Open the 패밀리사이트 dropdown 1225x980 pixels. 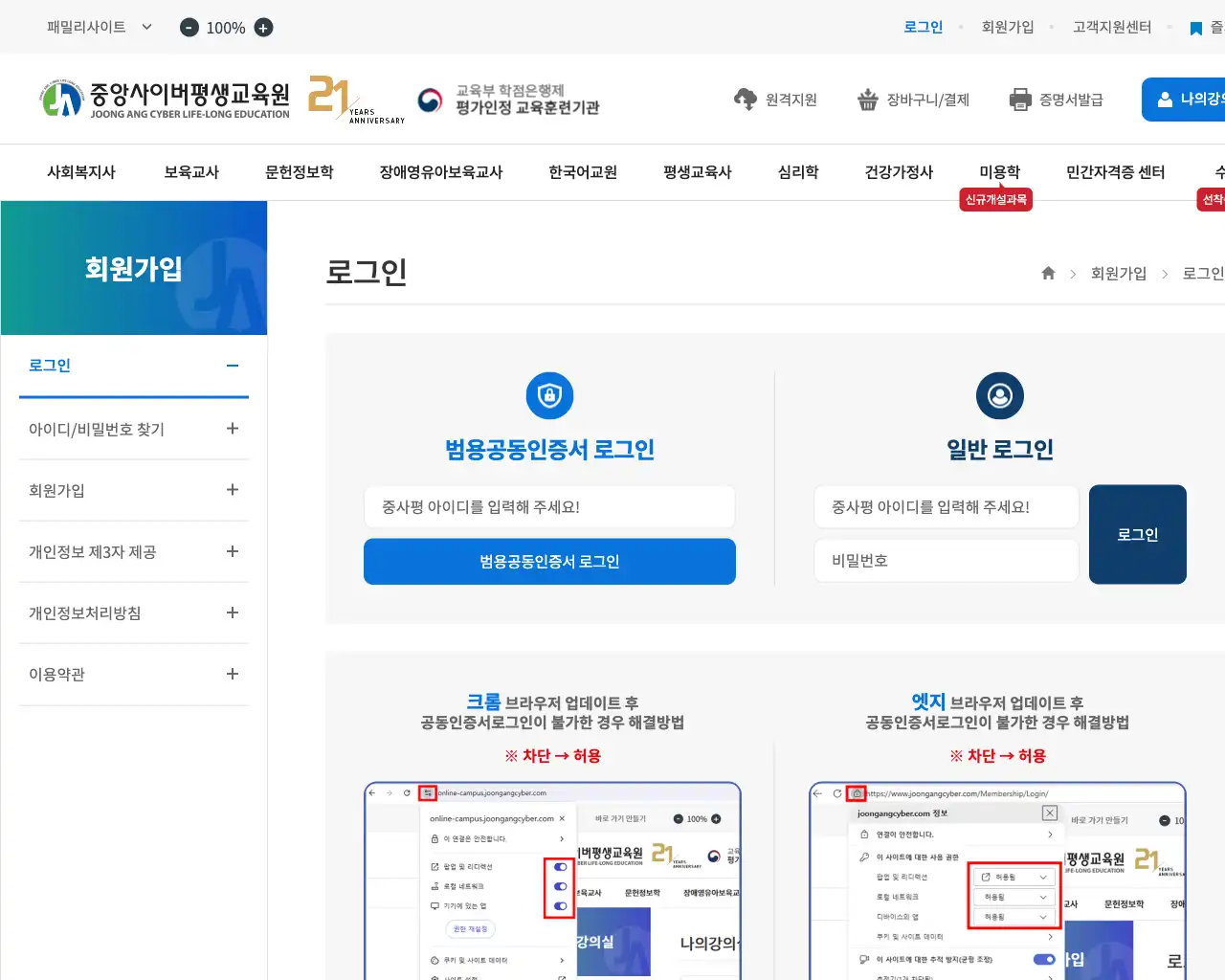(x=86, y=28)
